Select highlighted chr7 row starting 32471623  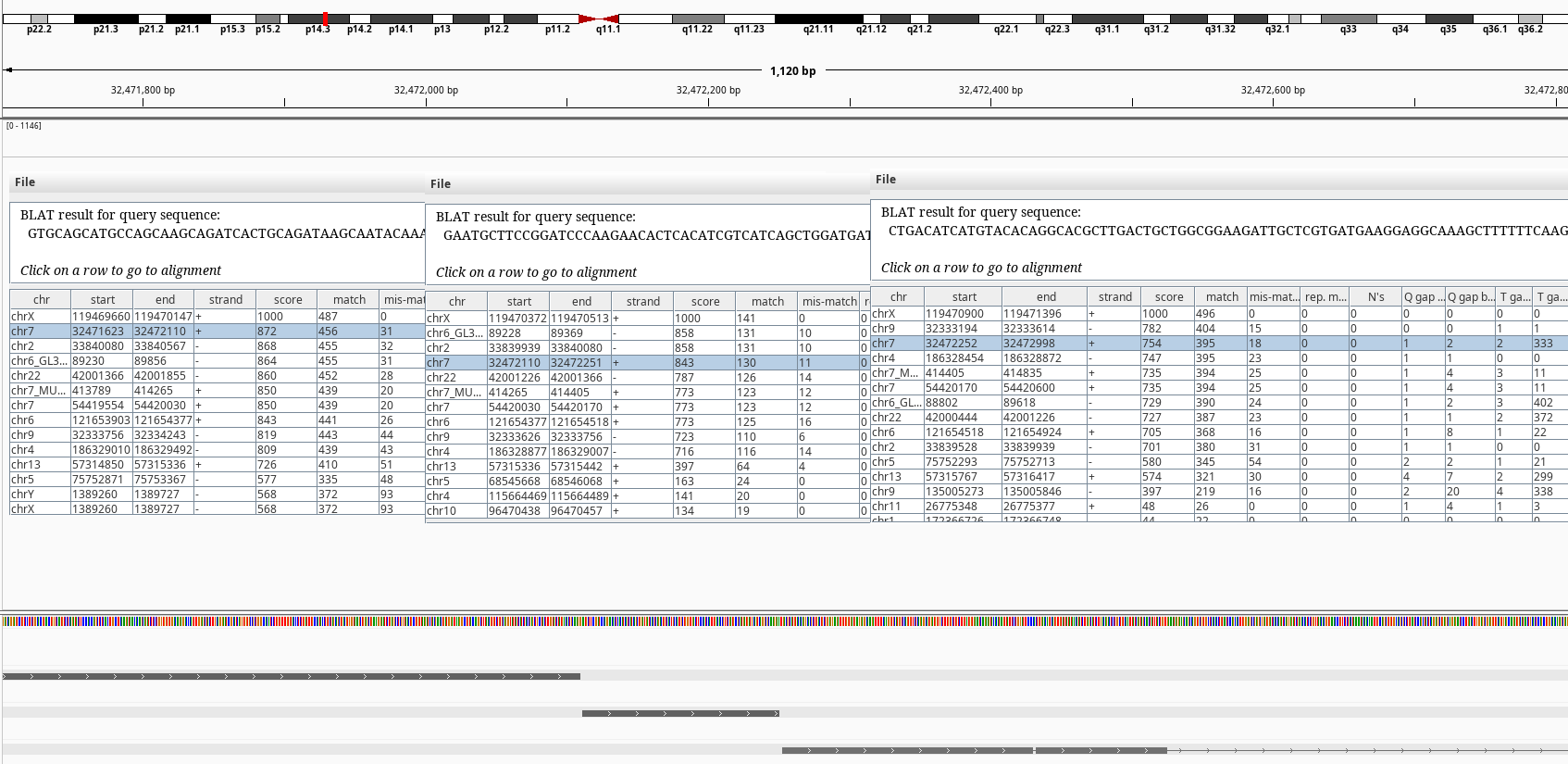pos(217,331)
